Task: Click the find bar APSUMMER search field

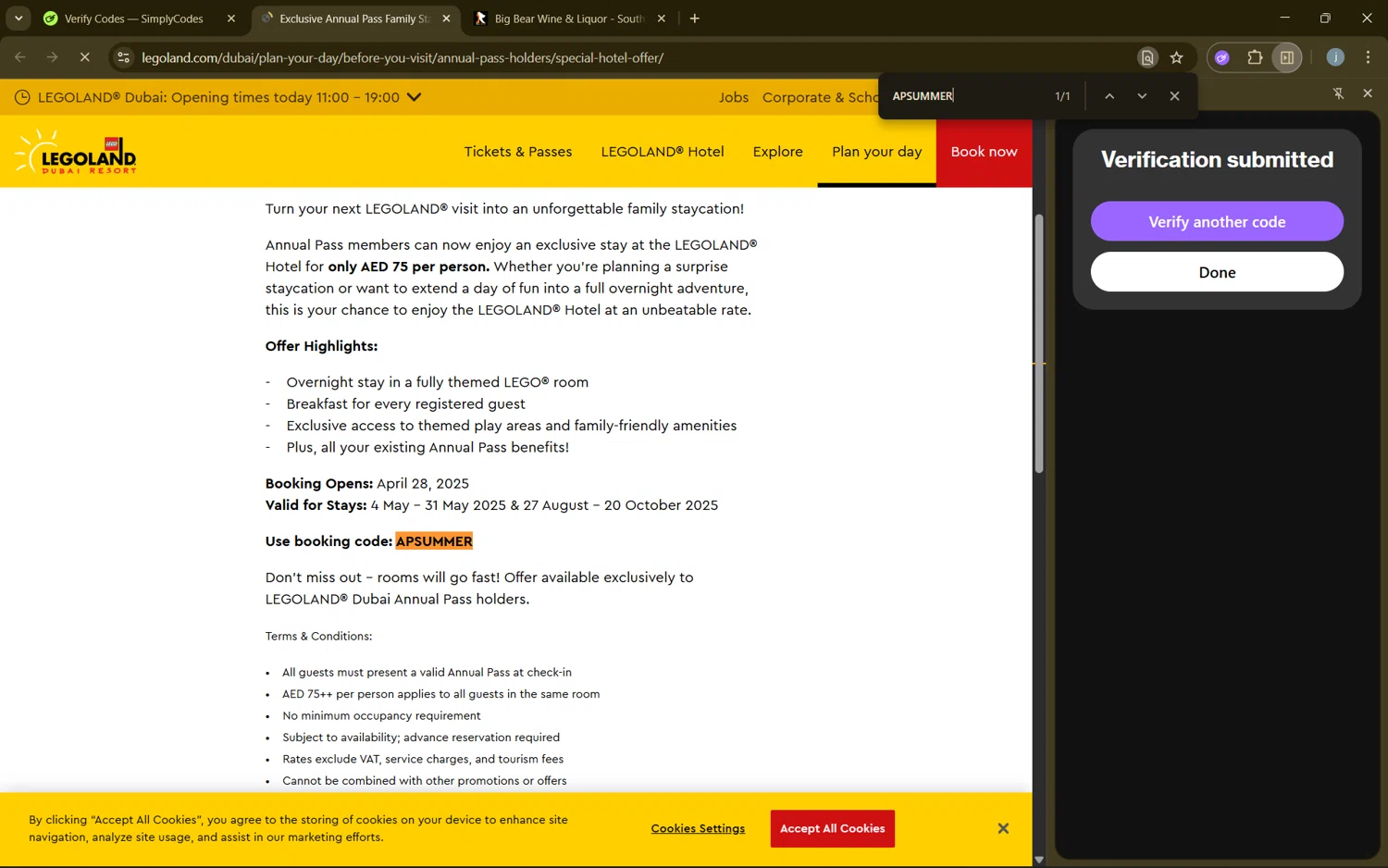Action: [967, 96]
